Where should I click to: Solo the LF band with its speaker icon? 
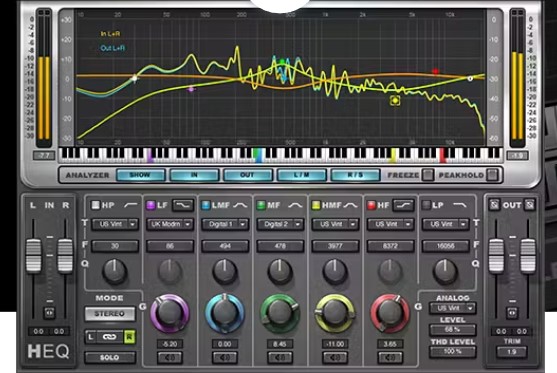pyautogui.click(x=170, y=358)
